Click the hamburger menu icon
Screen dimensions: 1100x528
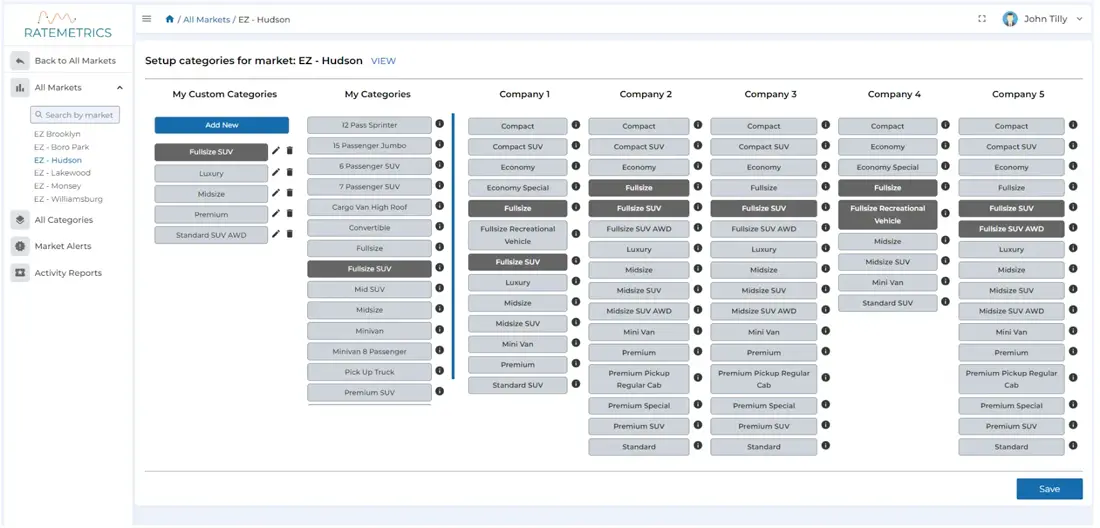click(x=147, y=19)
